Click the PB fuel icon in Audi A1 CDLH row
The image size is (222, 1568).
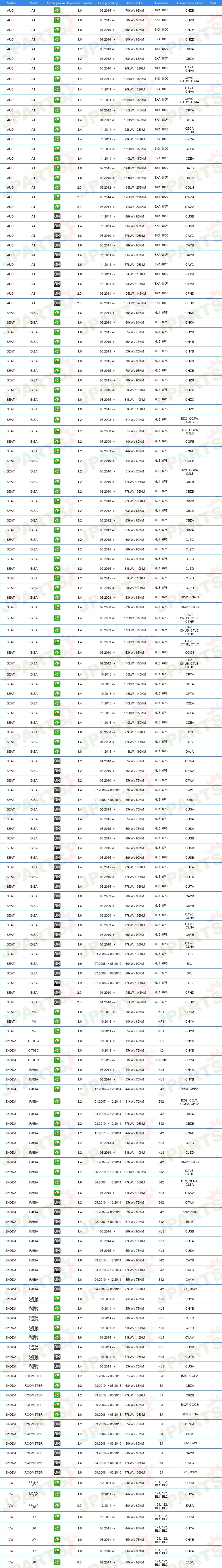click(57, 187)
